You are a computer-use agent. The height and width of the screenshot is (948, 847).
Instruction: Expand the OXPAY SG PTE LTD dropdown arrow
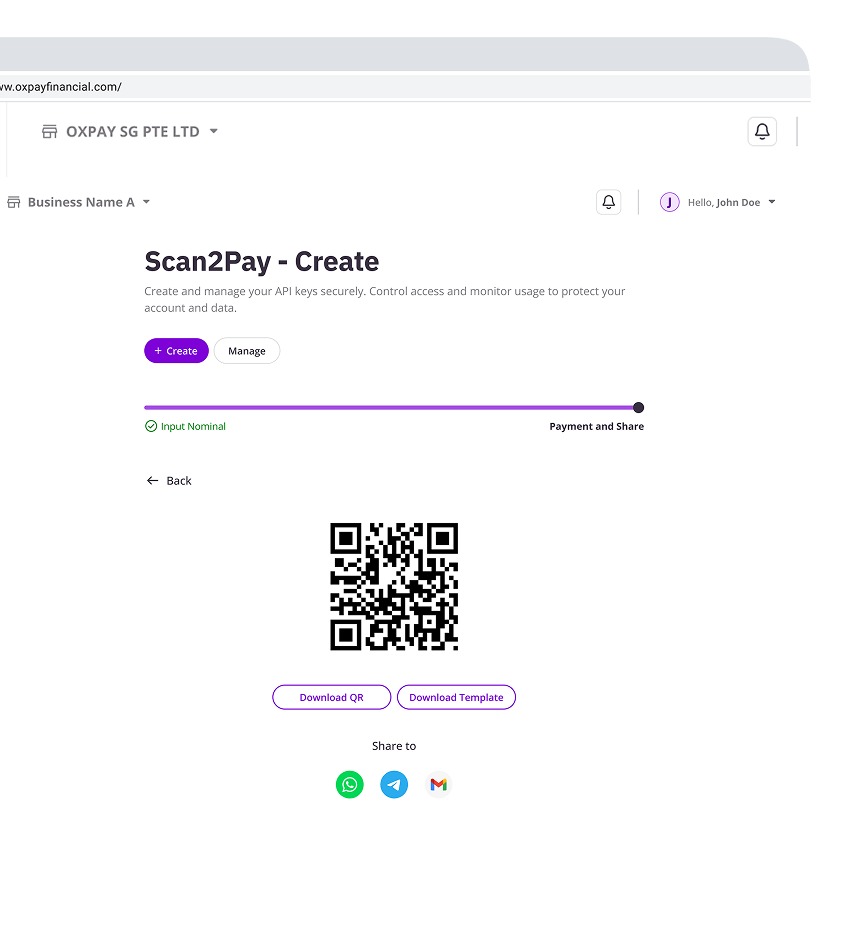[214, 132]
